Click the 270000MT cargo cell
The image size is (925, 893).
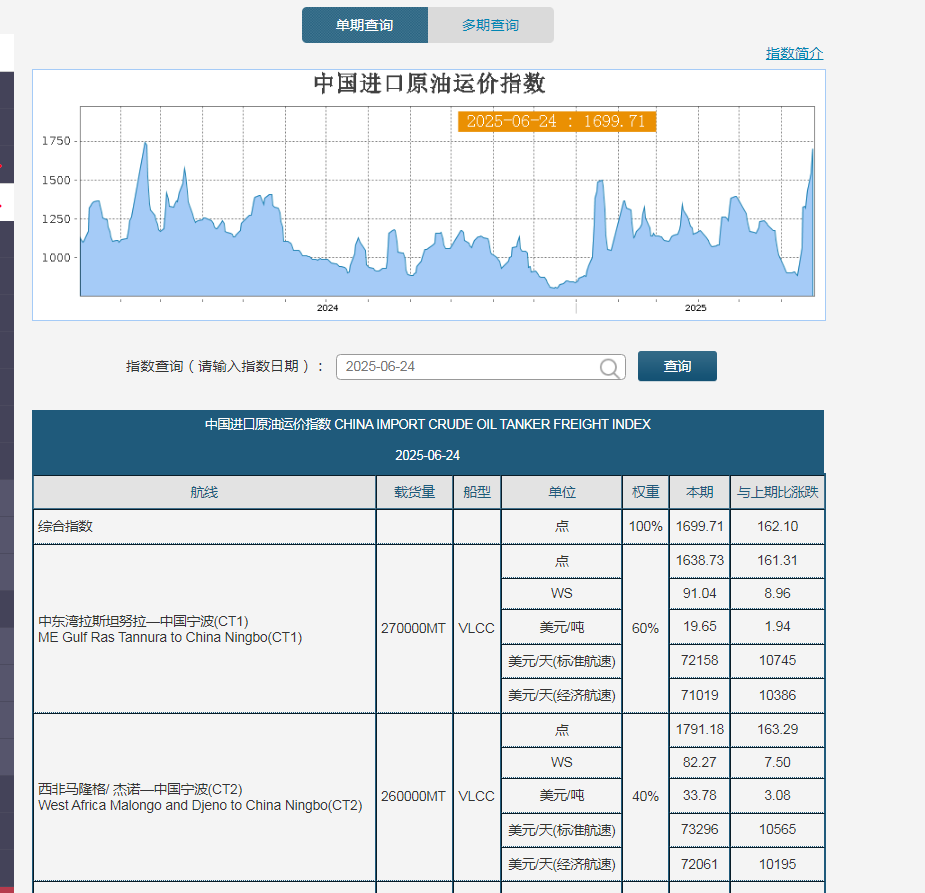(x=413, y=628)
